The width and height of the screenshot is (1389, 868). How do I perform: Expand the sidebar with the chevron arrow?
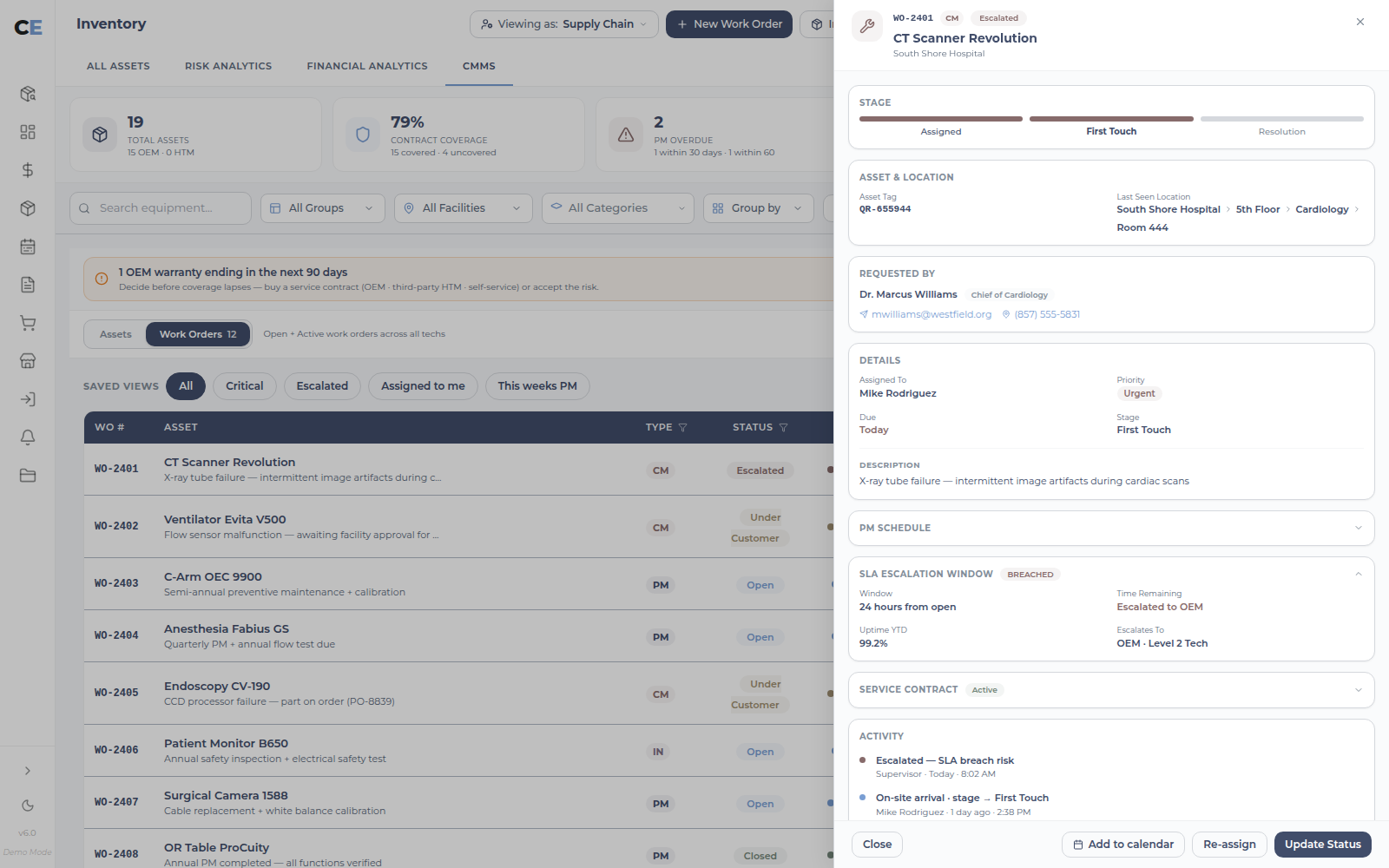28,771
